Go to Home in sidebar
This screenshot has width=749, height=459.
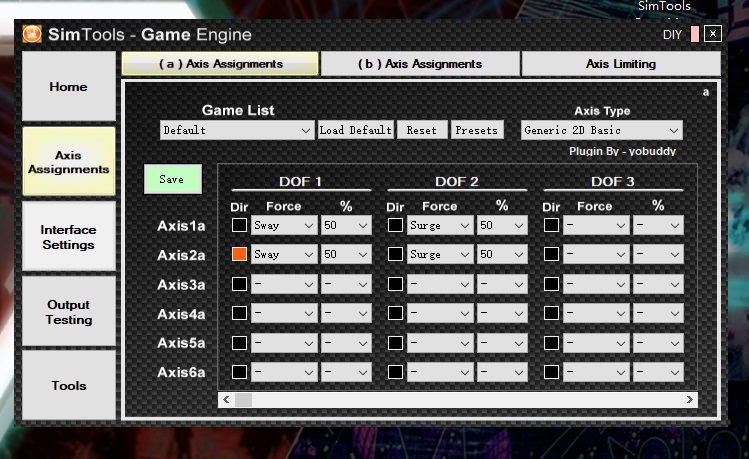coord(68,86)
